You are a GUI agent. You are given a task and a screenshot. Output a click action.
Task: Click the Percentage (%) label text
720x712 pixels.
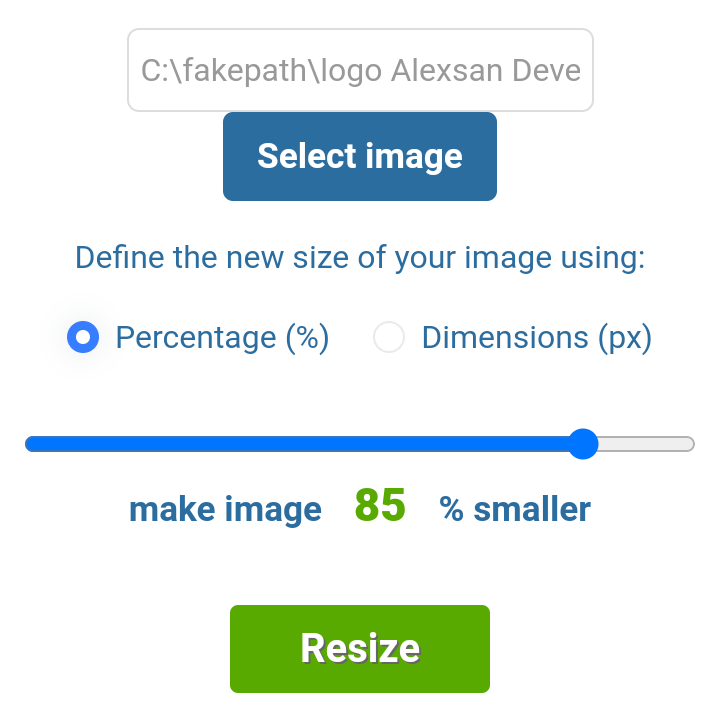click(x=222, y=337)
